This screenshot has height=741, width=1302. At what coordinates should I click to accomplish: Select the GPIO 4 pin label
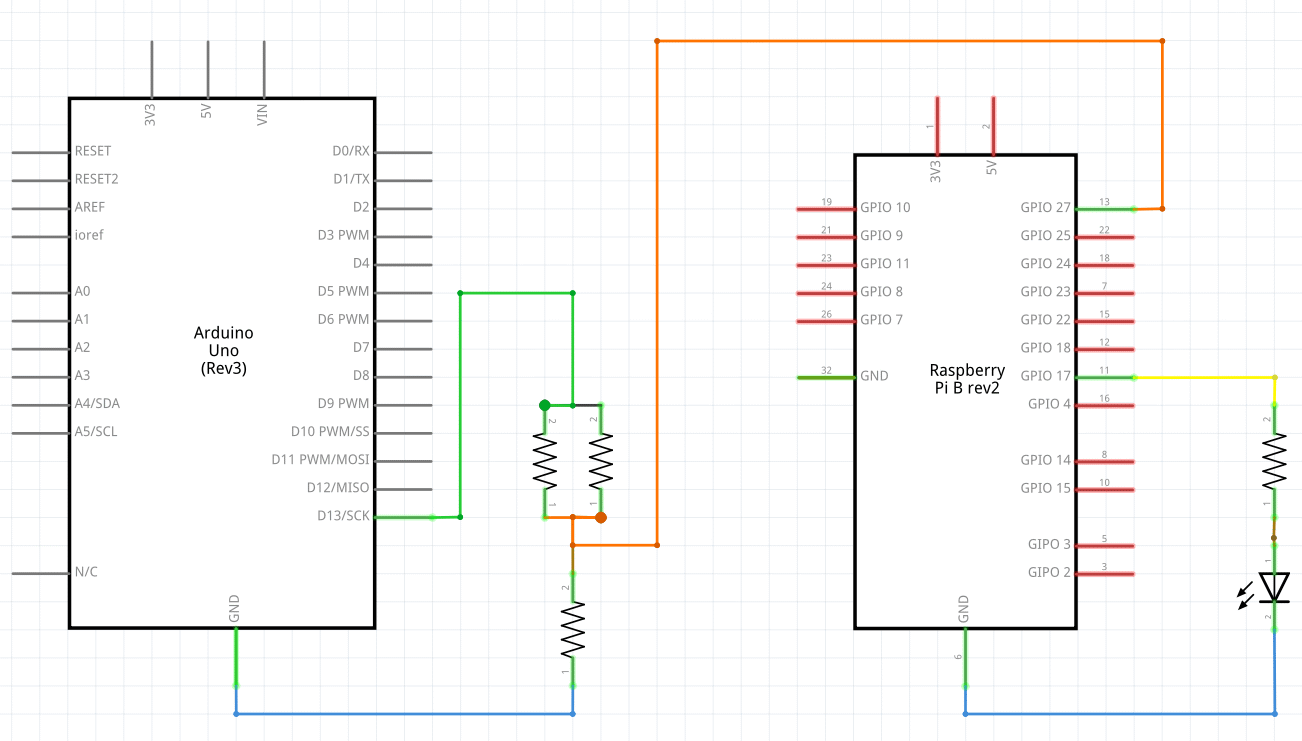[x=1049, y=404]
